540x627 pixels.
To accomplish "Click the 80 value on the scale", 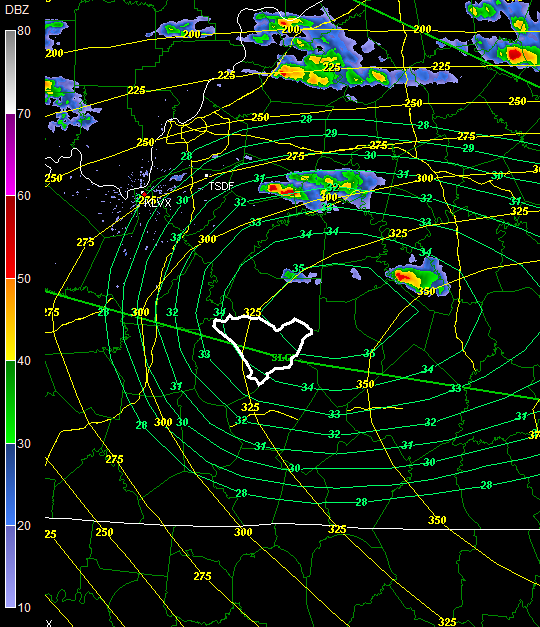I will point(24,31).
